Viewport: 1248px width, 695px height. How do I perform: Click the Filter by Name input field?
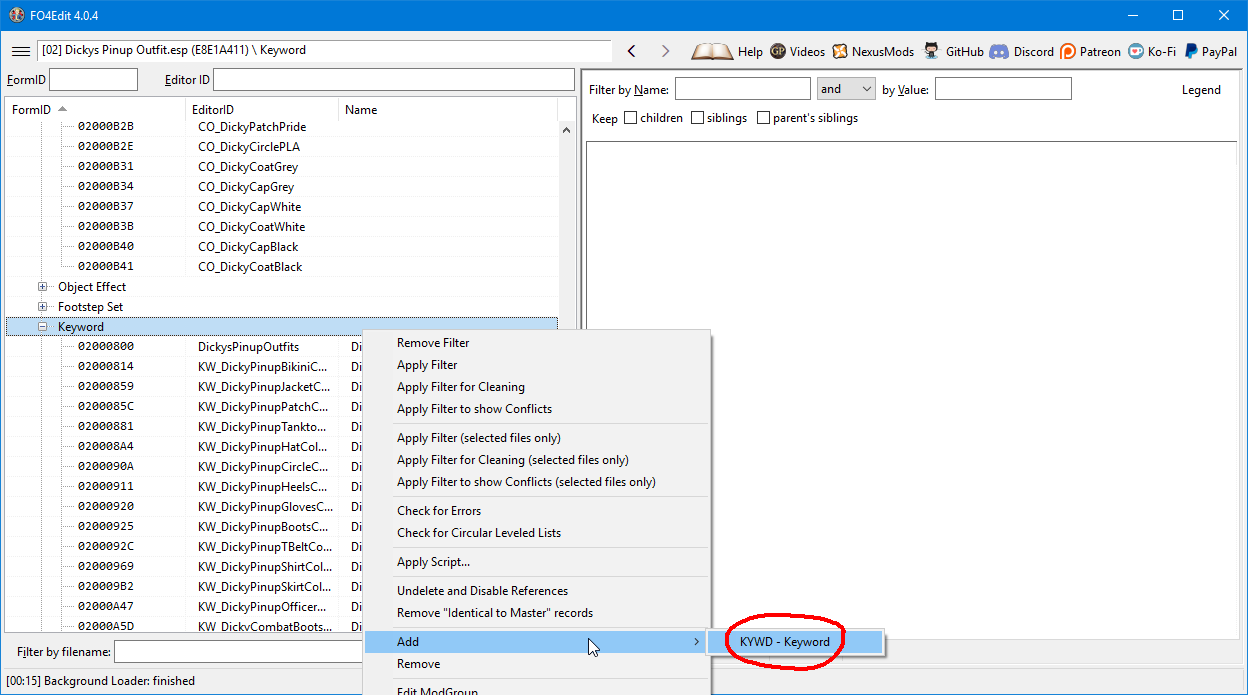click(x=742, y=89)
